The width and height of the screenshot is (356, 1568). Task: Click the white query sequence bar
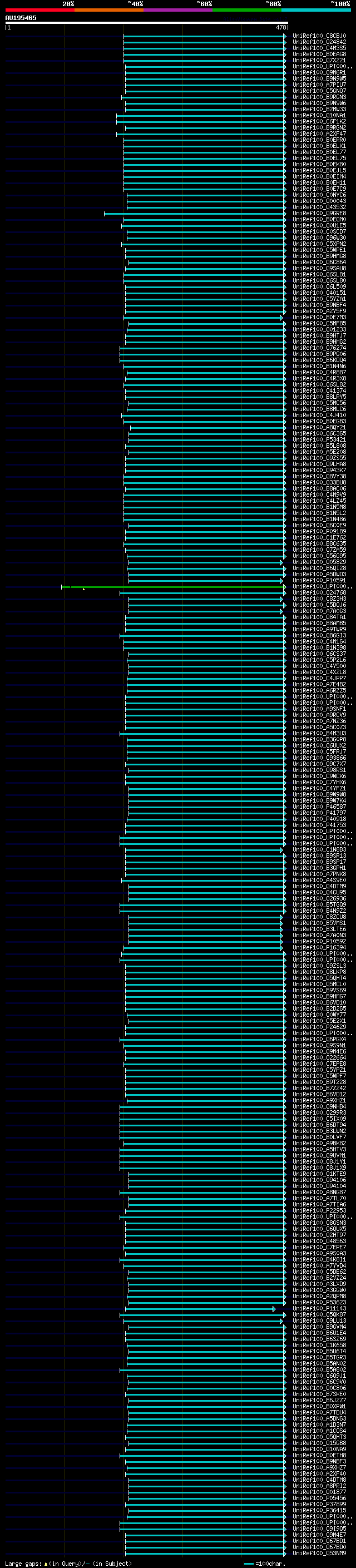(147, 22)
